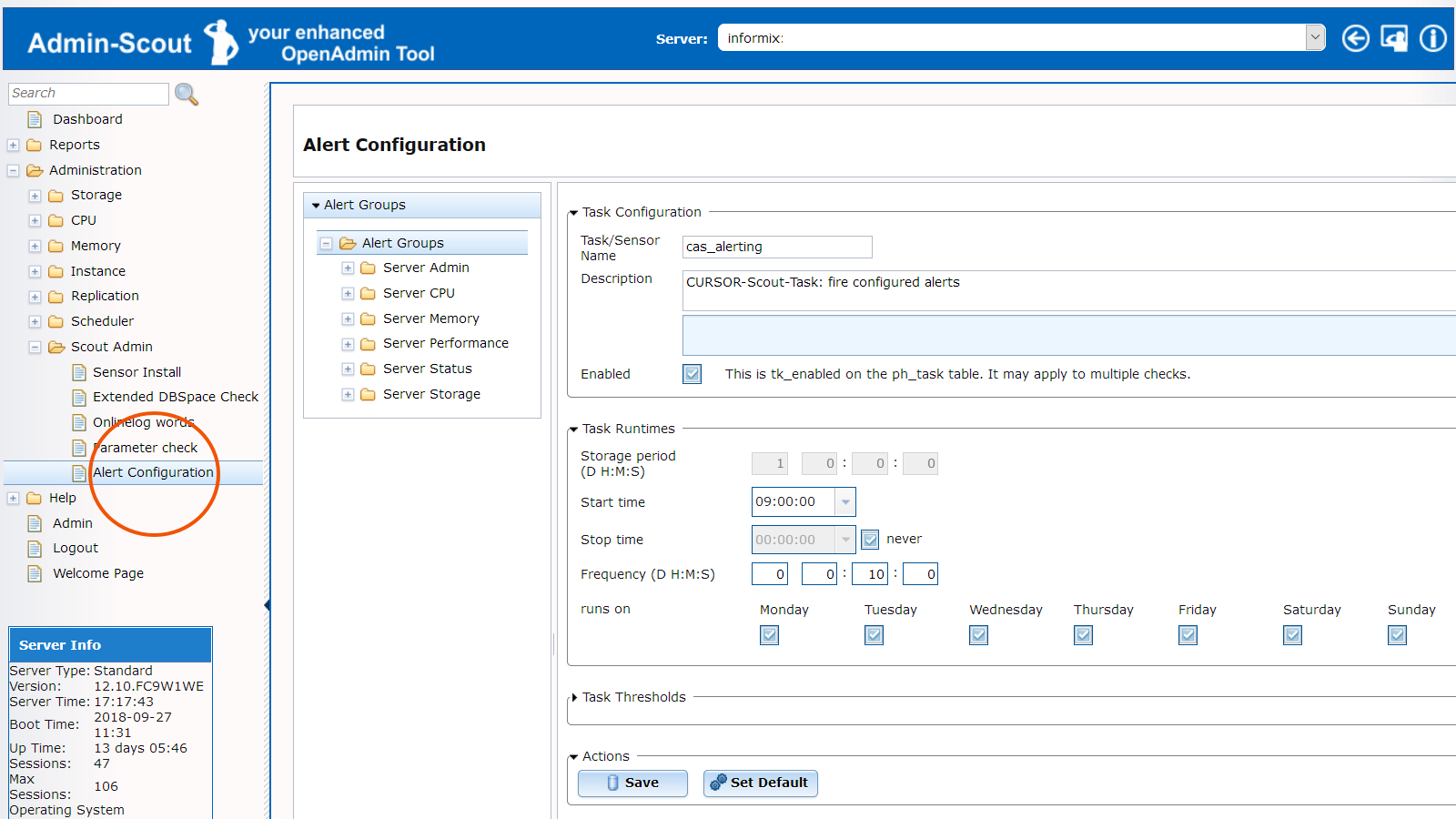Image resolution: width=1456 pixels, height=819 pixels.
Task: Click the Reports folder icon
Action: tap(35, 145)
